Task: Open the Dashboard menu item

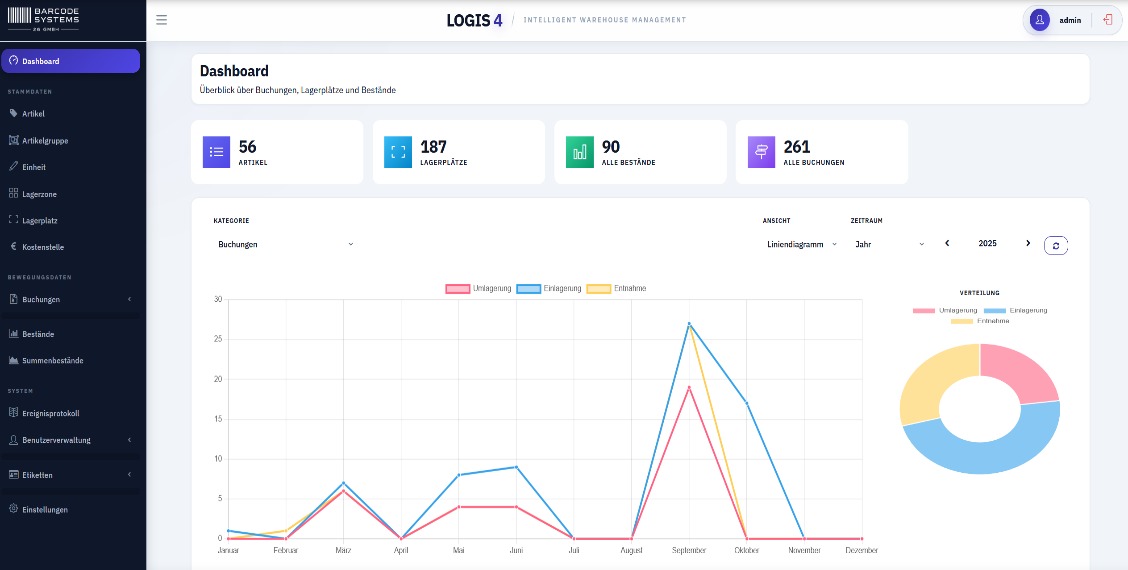Action: [x=70, y=61]
